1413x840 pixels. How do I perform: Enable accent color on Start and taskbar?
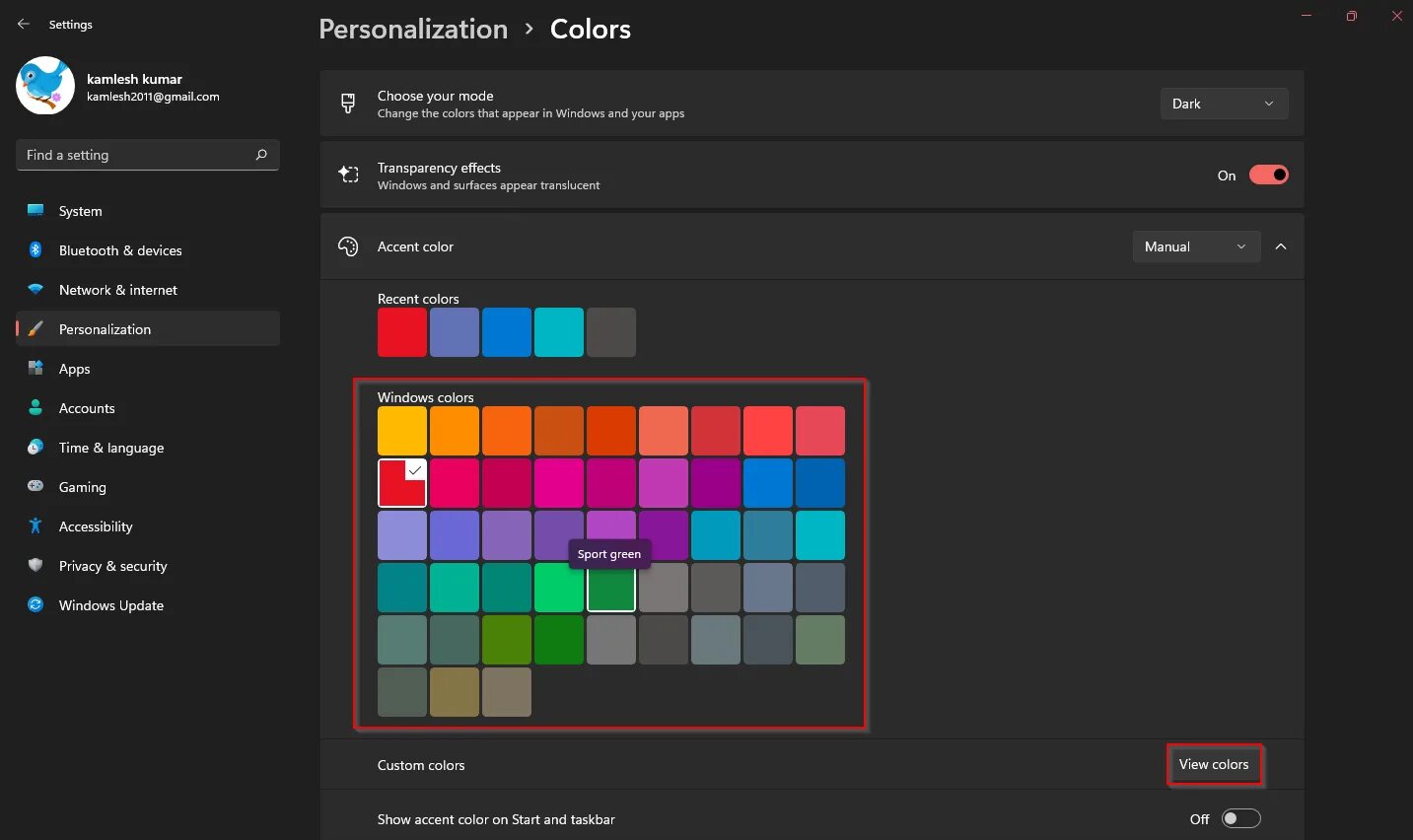(x=1240, y=818)
